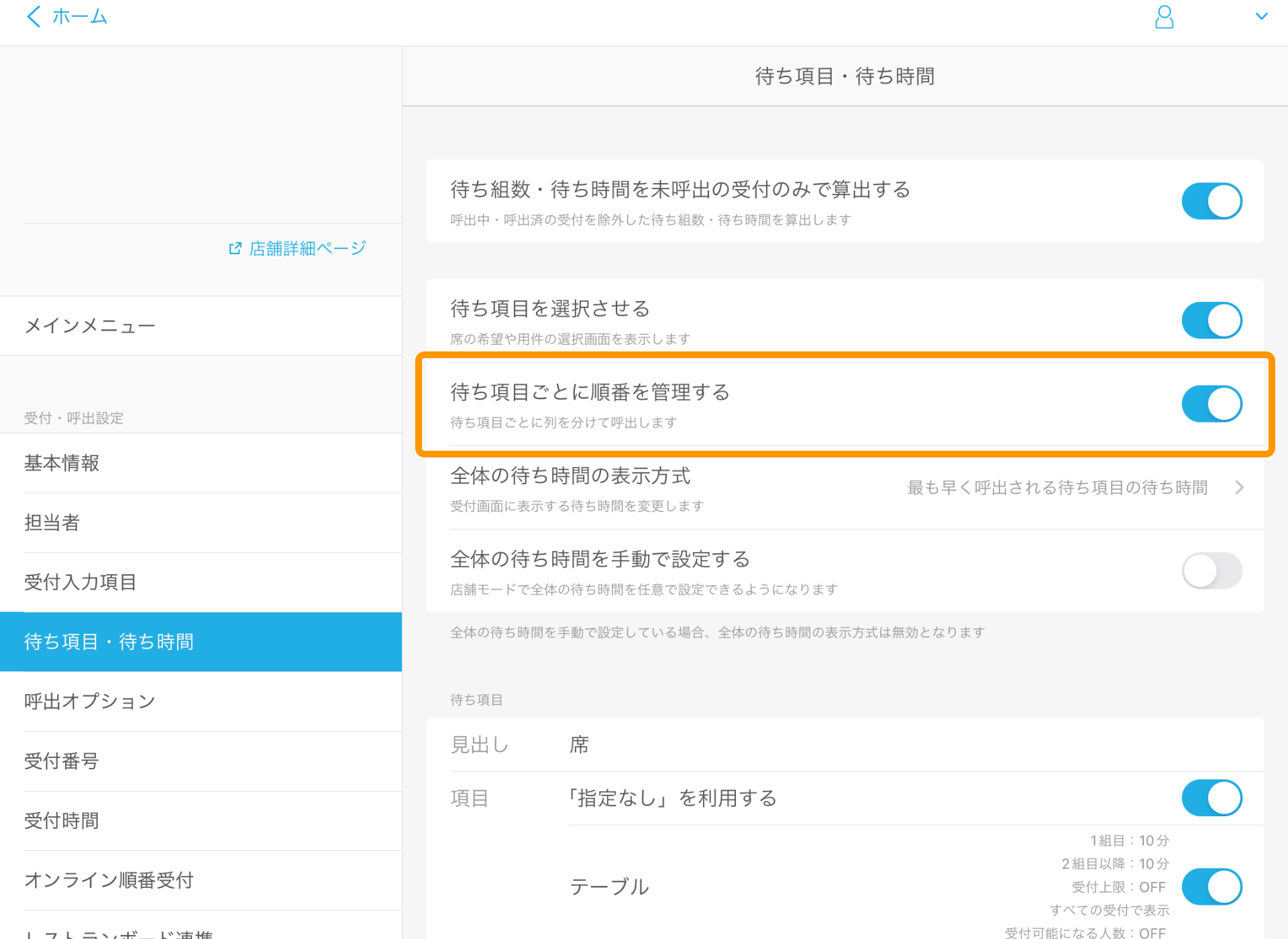
Task: Select 待ち項目・待ち時間 in the sidebar
Action: tap(201, 642)
